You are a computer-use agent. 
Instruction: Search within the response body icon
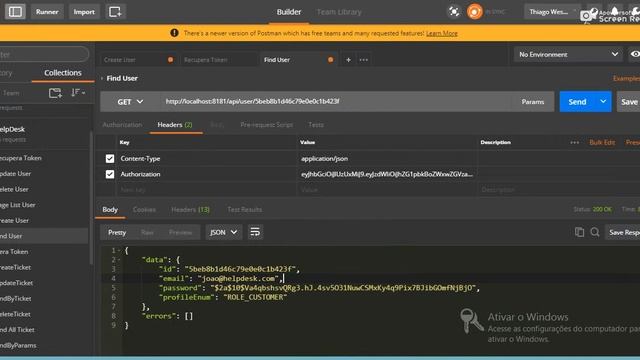[x=595, y=232]
